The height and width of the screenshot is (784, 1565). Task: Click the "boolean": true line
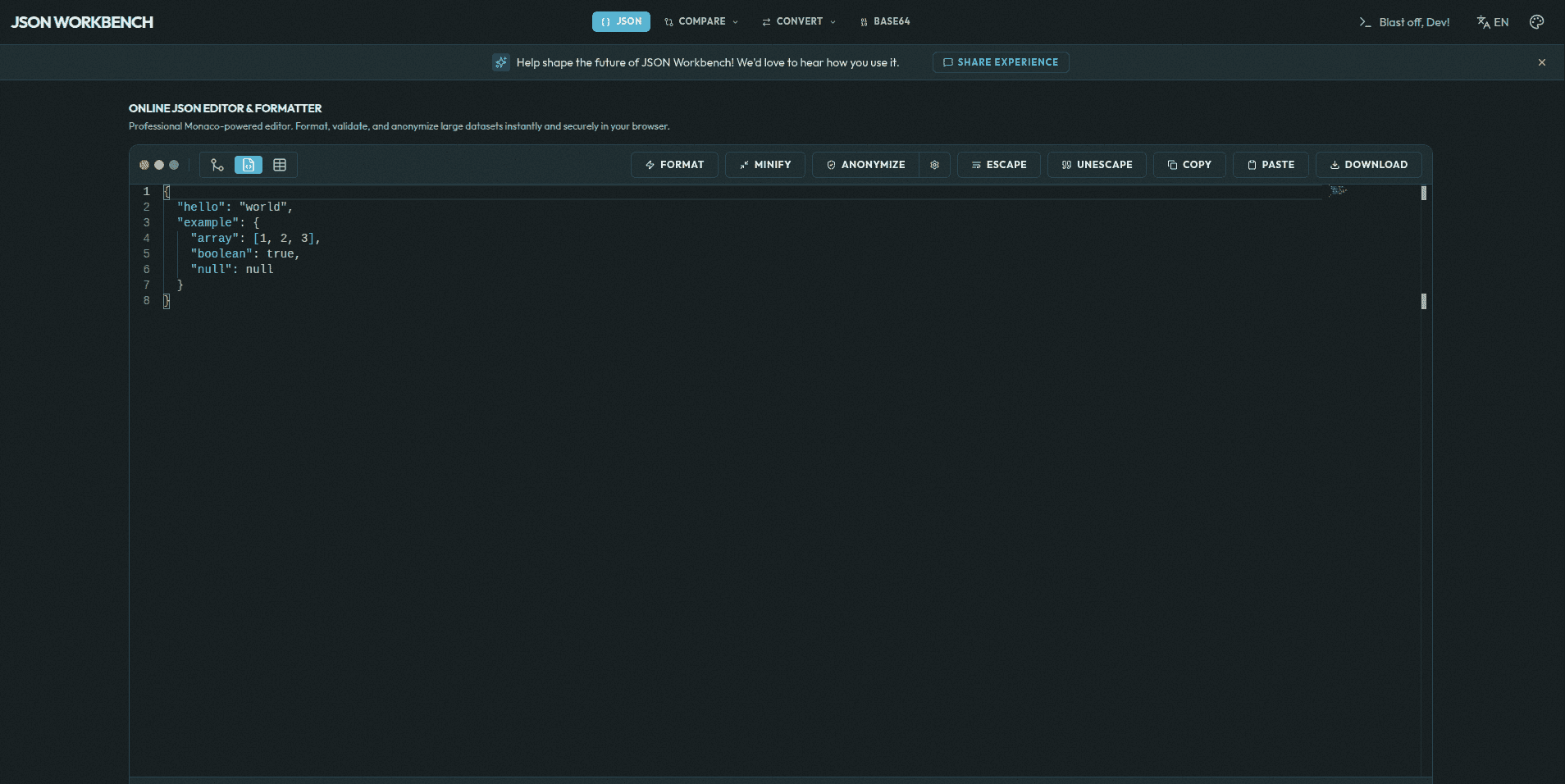pyautogui.click(x=245, y=253)
